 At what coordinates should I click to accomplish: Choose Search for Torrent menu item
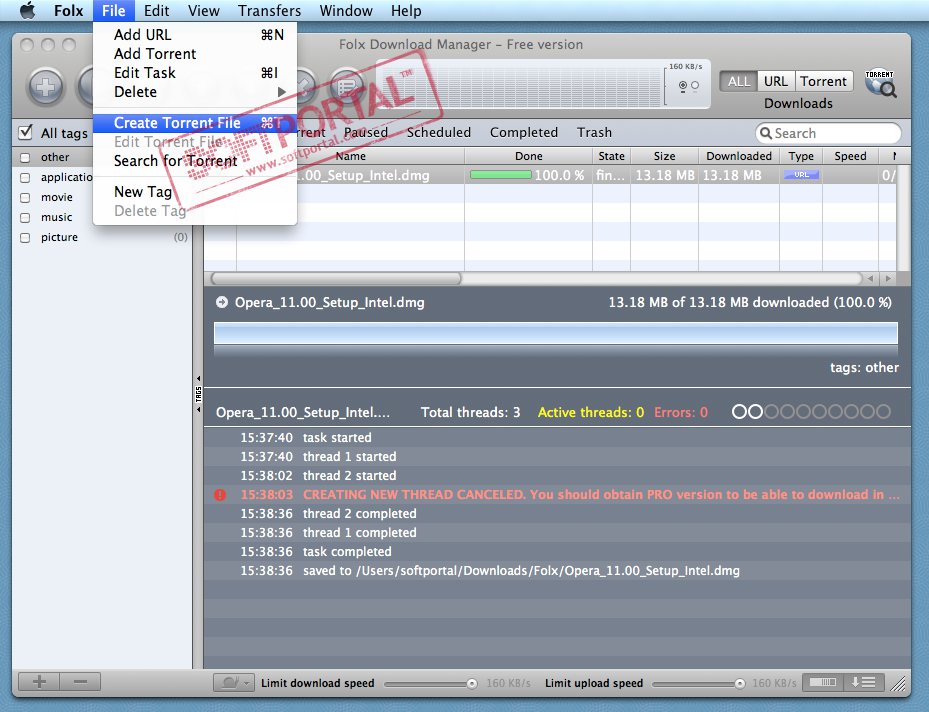click(195, 161)
